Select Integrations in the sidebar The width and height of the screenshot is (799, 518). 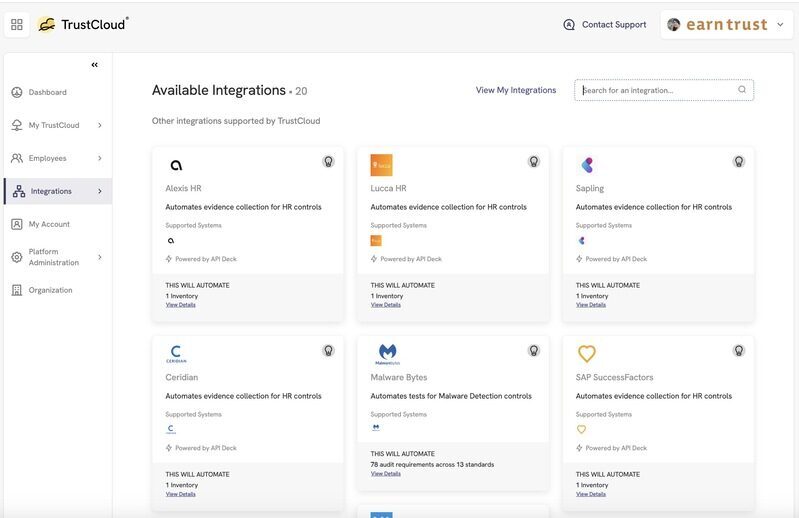click(51, 192)
